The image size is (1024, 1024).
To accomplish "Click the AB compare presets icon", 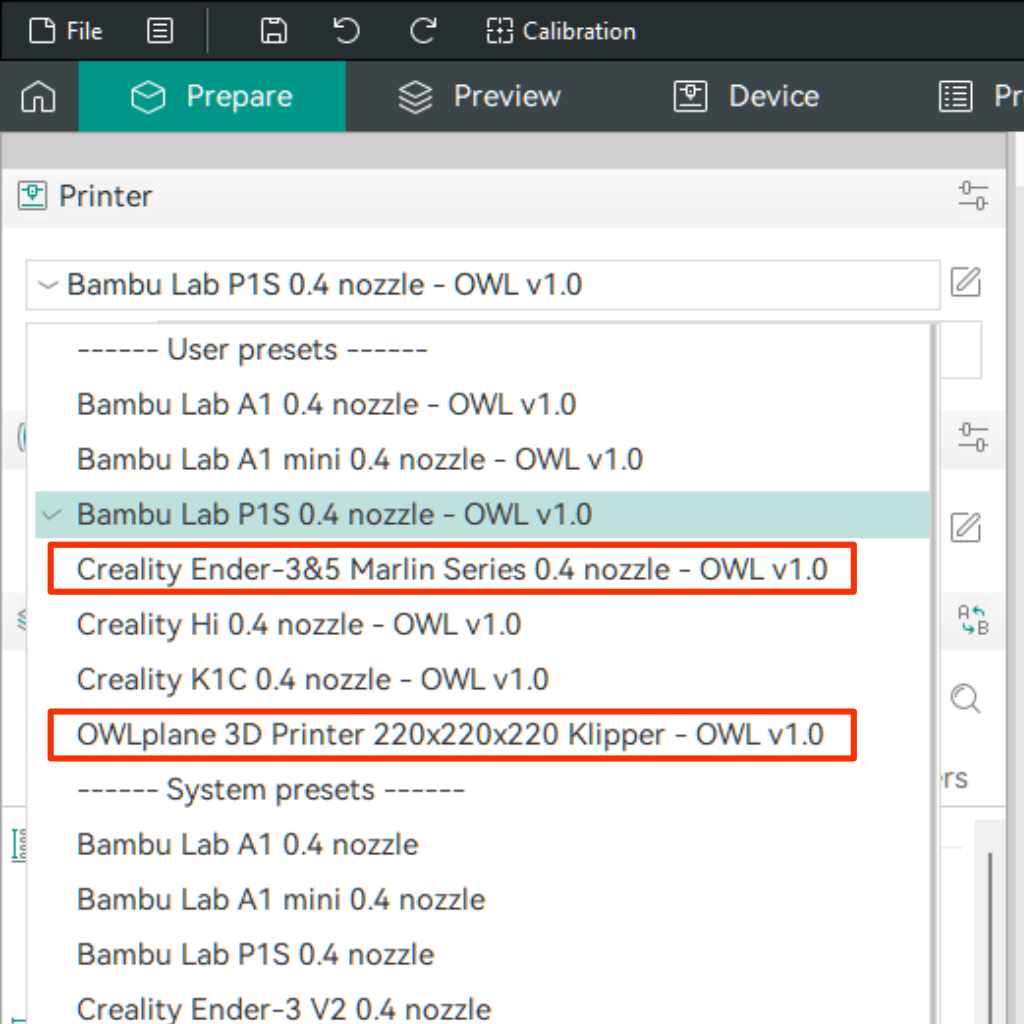I will [x=972, y=620].
